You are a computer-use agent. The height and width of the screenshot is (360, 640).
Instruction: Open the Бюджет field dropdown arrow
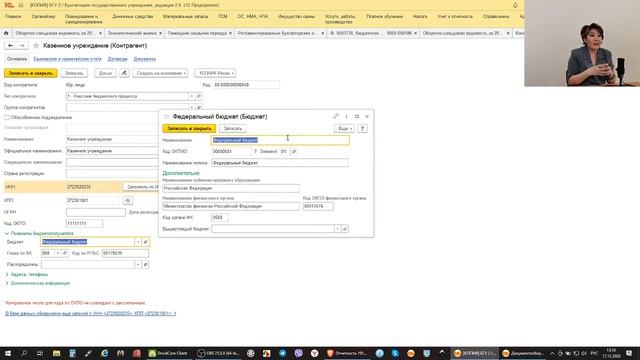point(138,242)
